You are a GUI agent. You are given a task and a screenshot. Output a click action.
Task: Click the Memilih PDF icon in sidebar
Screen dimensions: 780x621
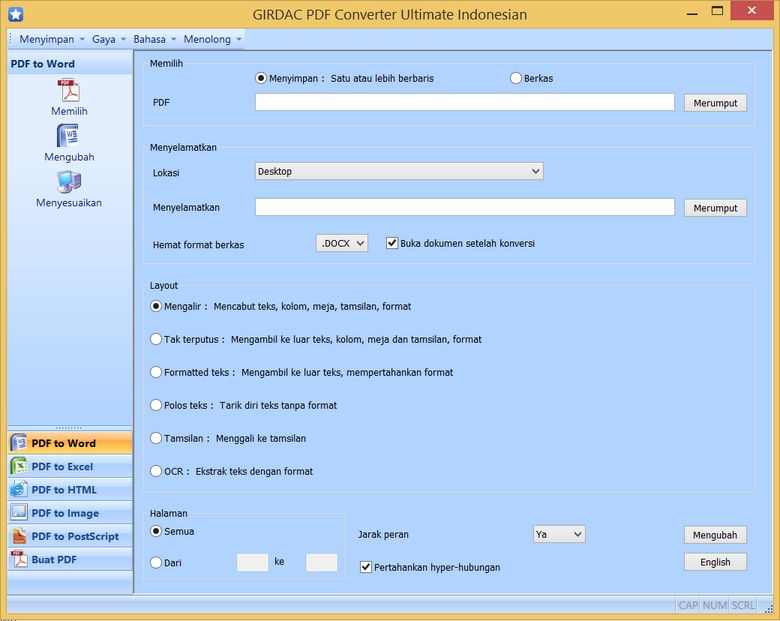click(x=69, y=91)
